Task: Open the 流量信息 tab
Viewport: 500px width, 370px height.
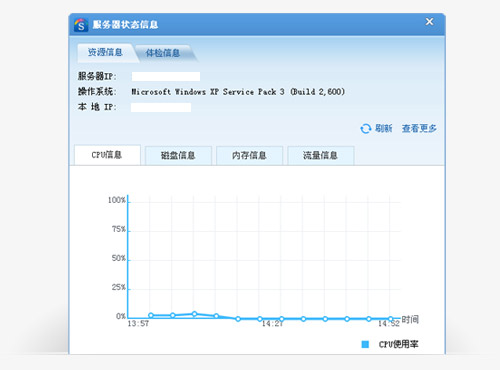Action: coord(320,156)
